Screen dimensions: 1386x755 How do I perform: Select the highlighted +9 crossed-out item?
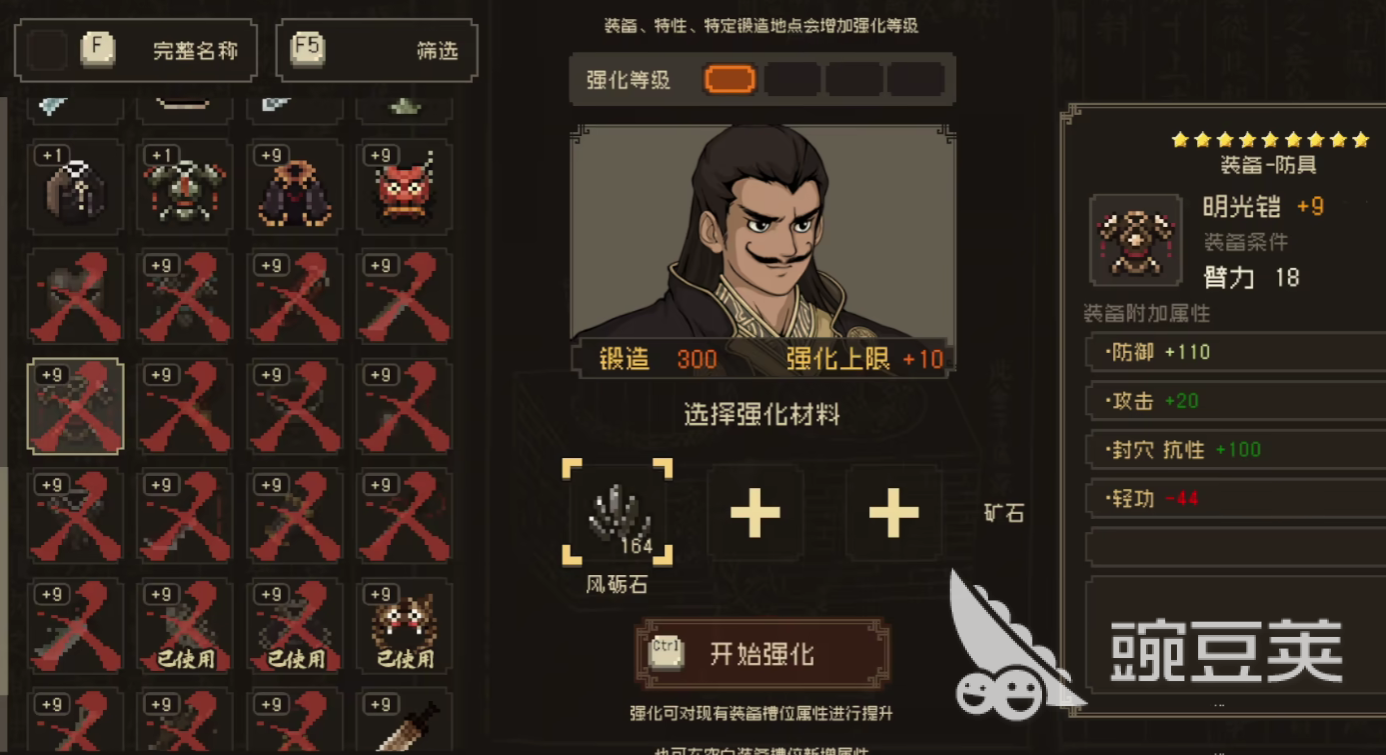76,406
